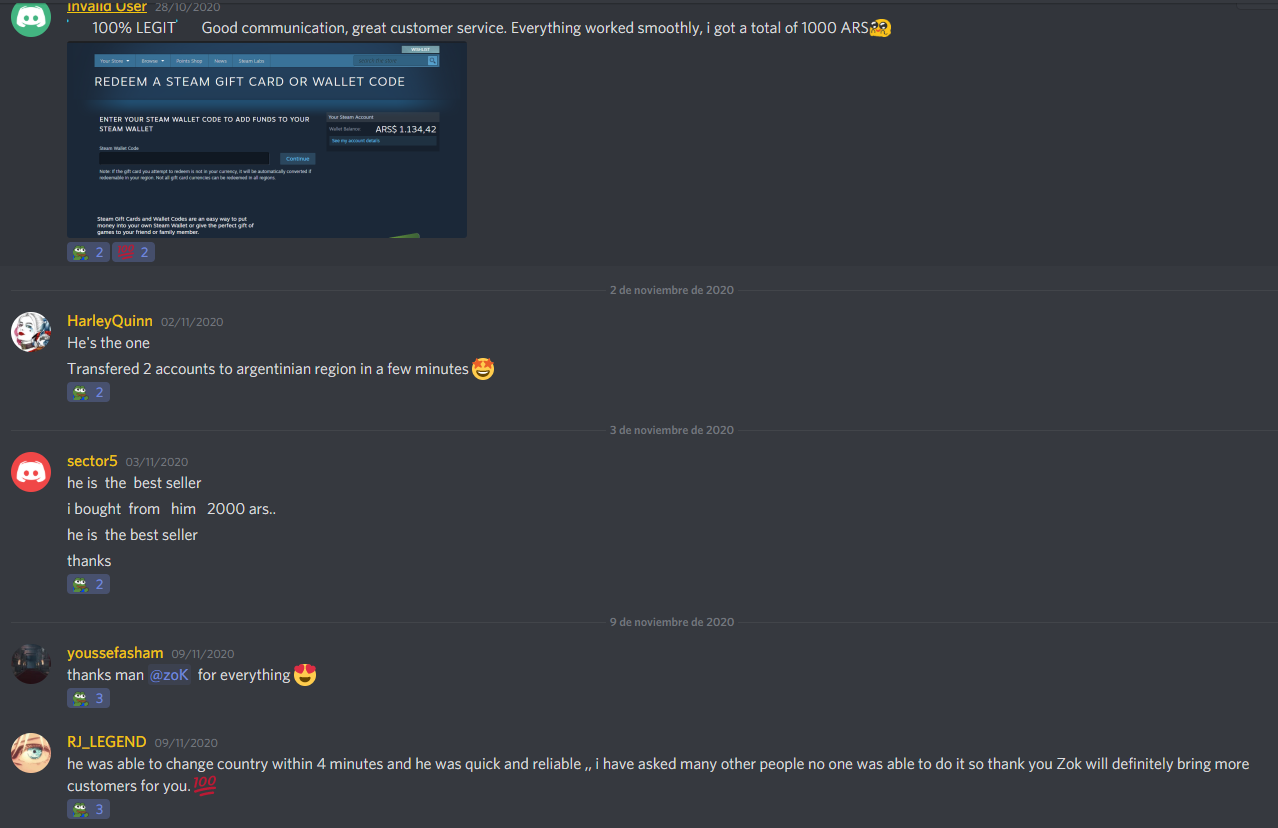
Task: Open youssefasham's dark avatar
Action: pos(31,664)
